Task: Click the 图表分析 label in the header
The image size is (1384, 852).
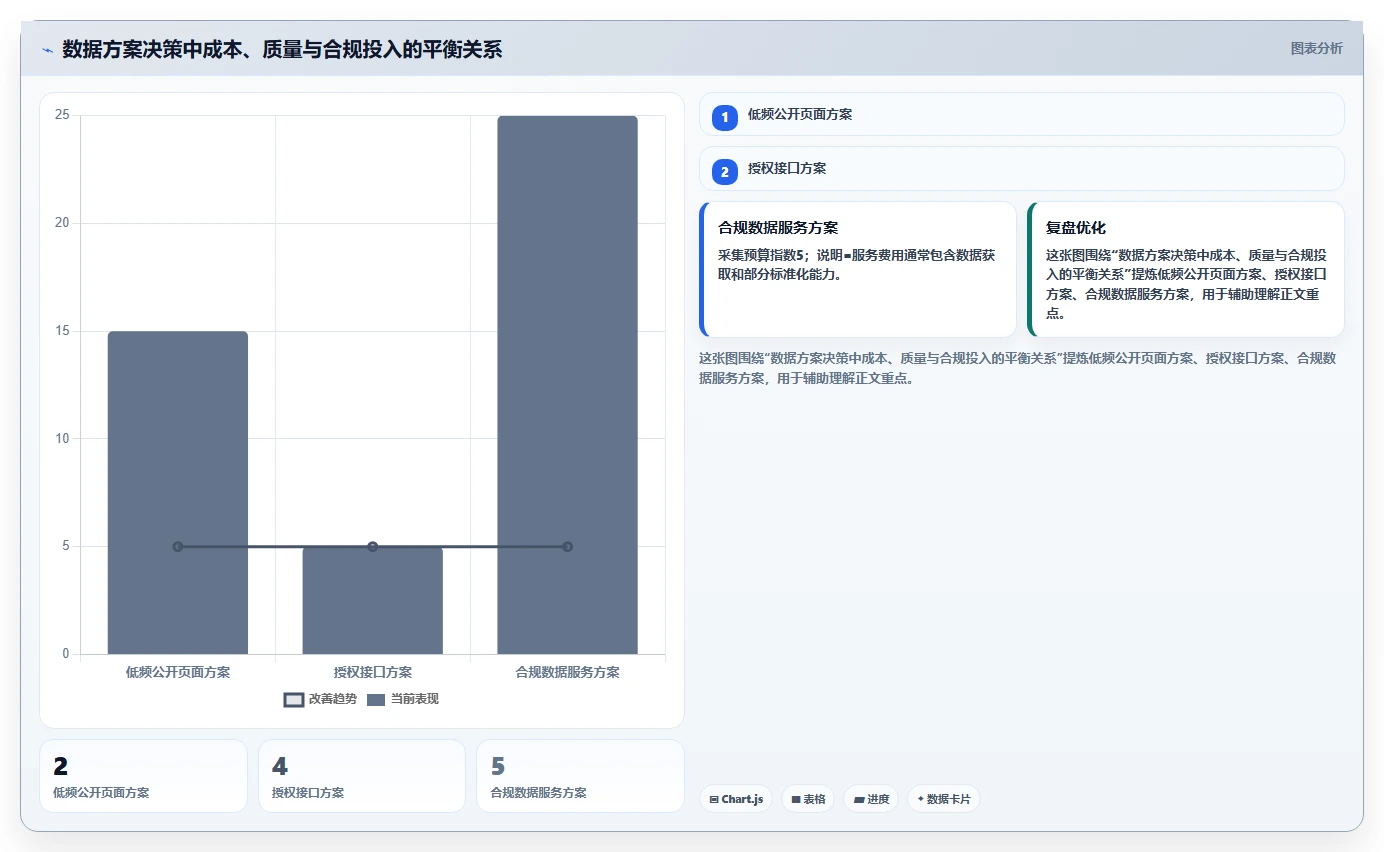Action: (x=1317, y=48)
